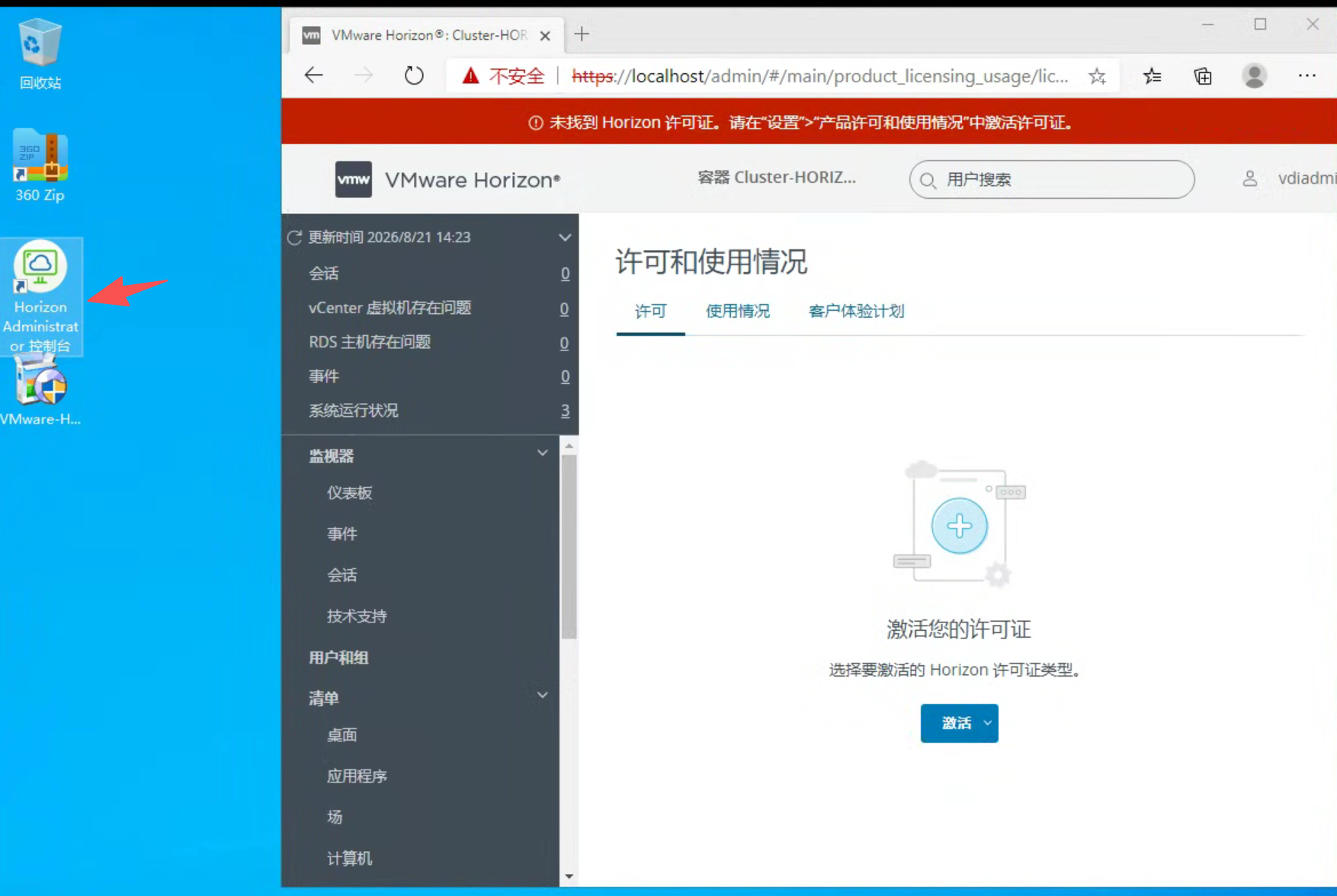Click the 不安全 security warning indicator
This screenshot has width=1337, height=896.
tap(503, 76)
